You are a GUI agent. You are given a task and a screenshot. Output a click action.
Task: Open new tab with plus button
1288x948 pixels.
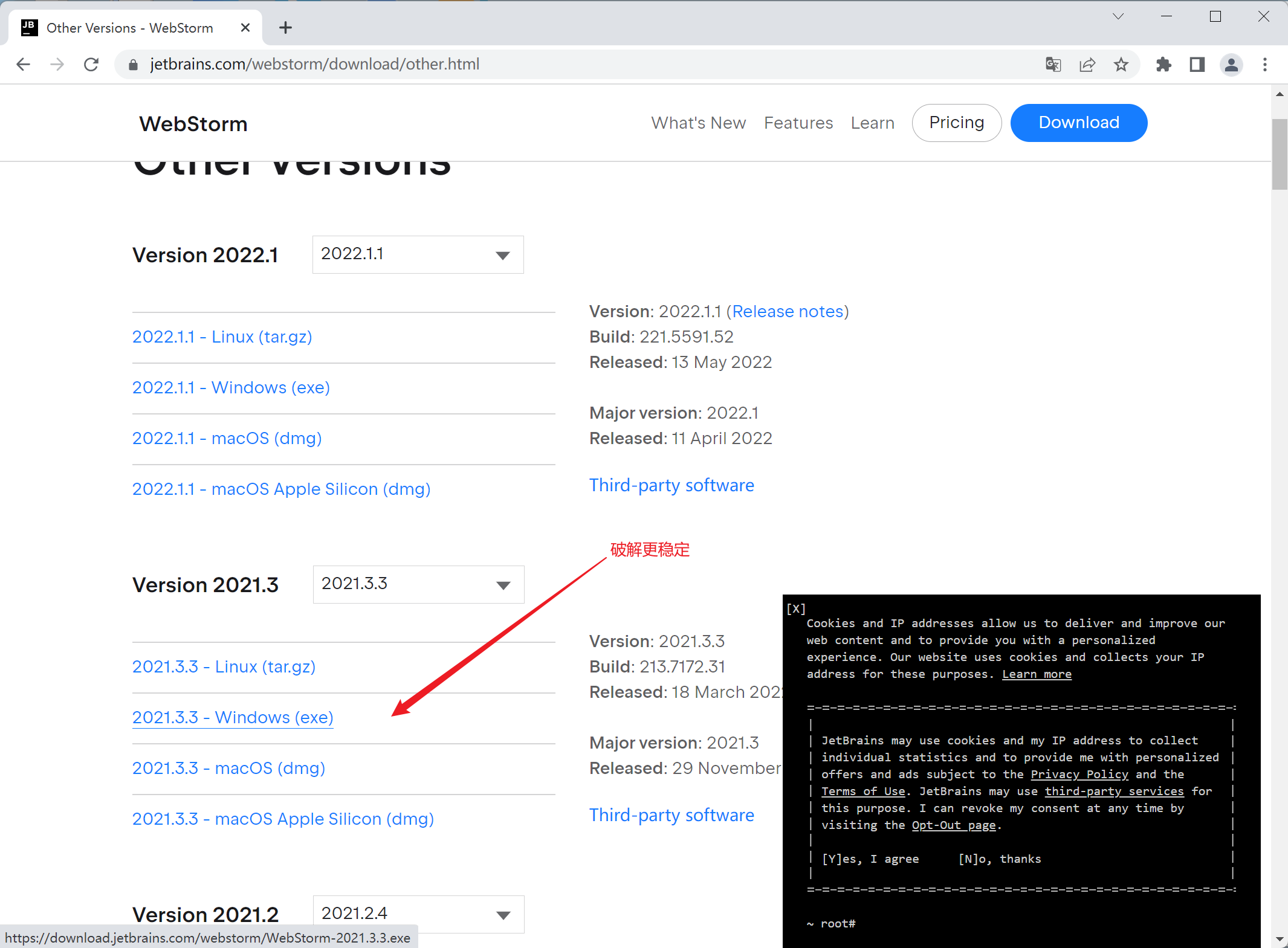tap(285, 28)
